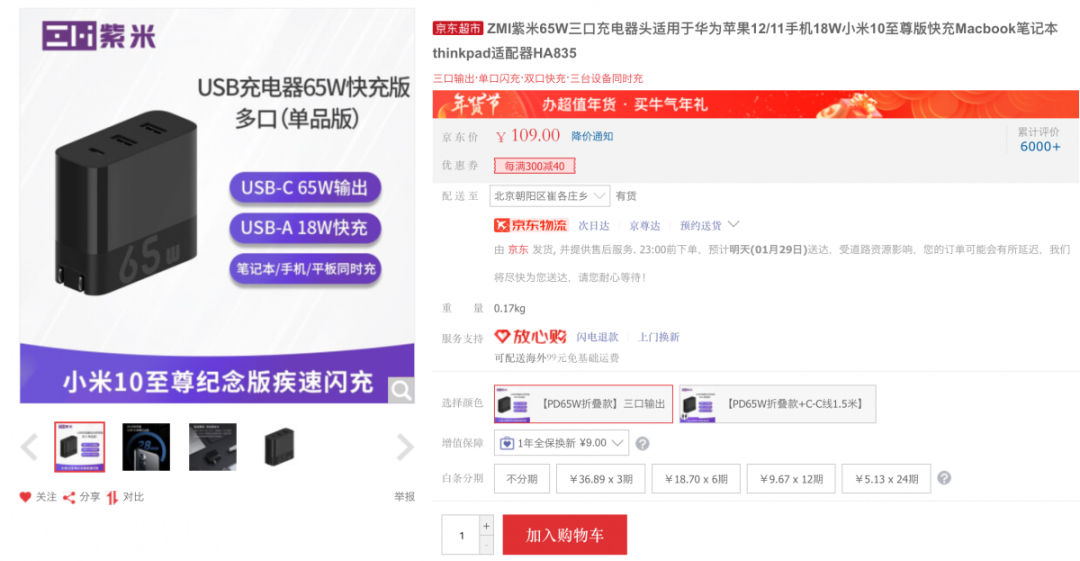Image resolution: width=1080 pixels, height=561 pixels.
Task: Open the 6000+ cumulative reviews link
Action: tap(1039, 146)
